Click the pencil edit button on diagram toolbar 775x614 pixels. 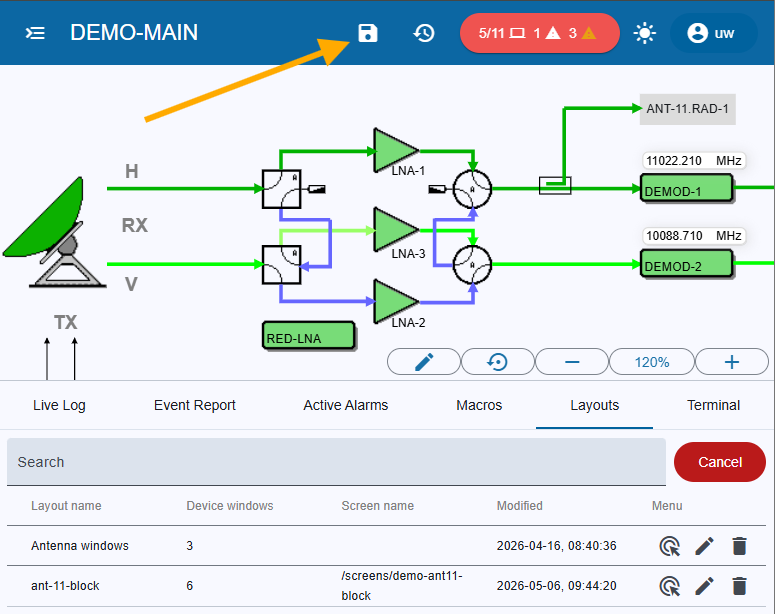[x=424, y=362]
